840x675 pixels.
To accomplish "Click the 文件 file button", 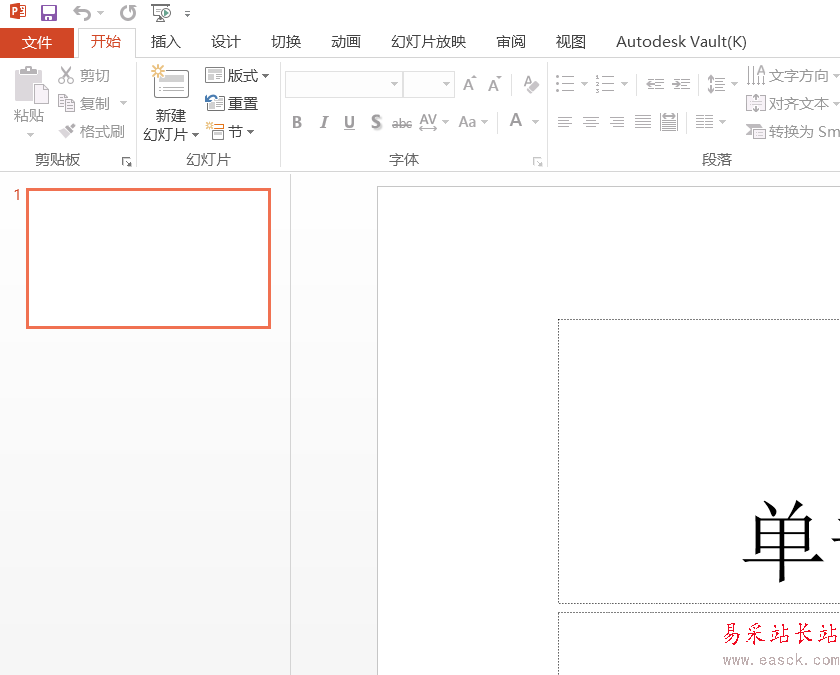I will point(37,42).
